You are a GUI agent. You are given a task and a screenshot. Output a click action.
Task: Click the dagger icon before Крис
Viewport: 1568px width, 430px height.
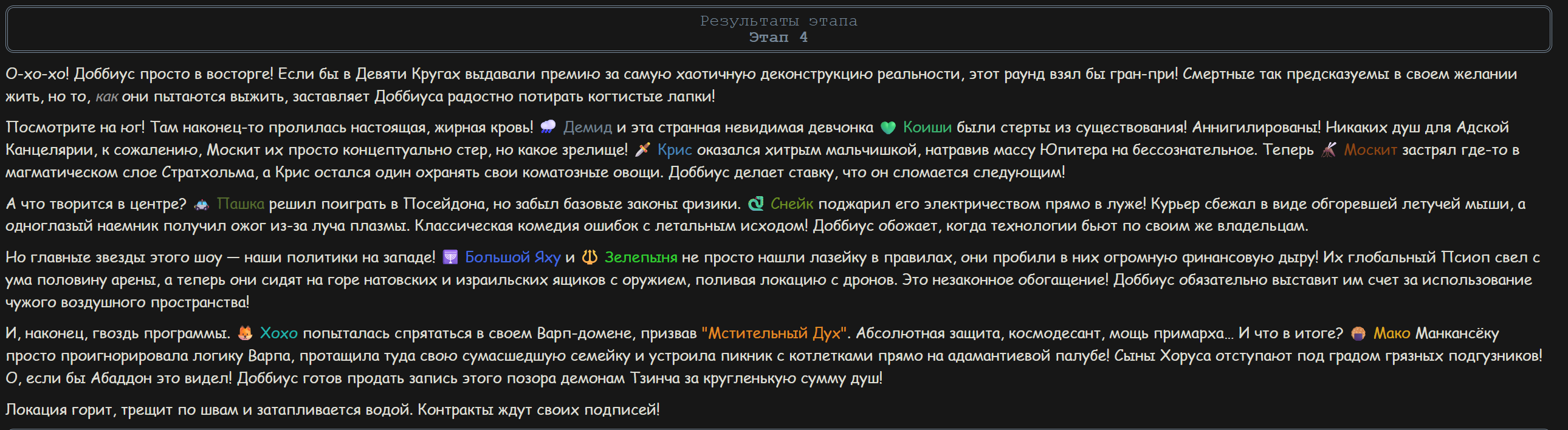[x=642, y=149]
